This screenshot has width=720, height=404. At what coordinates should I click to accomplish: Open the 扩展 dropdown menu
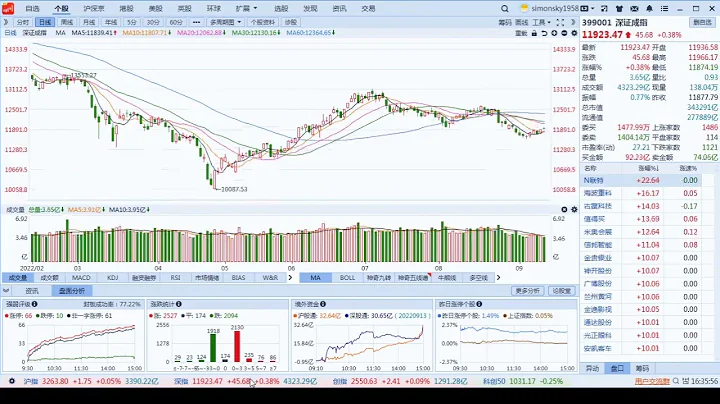[x=246, y=9]
